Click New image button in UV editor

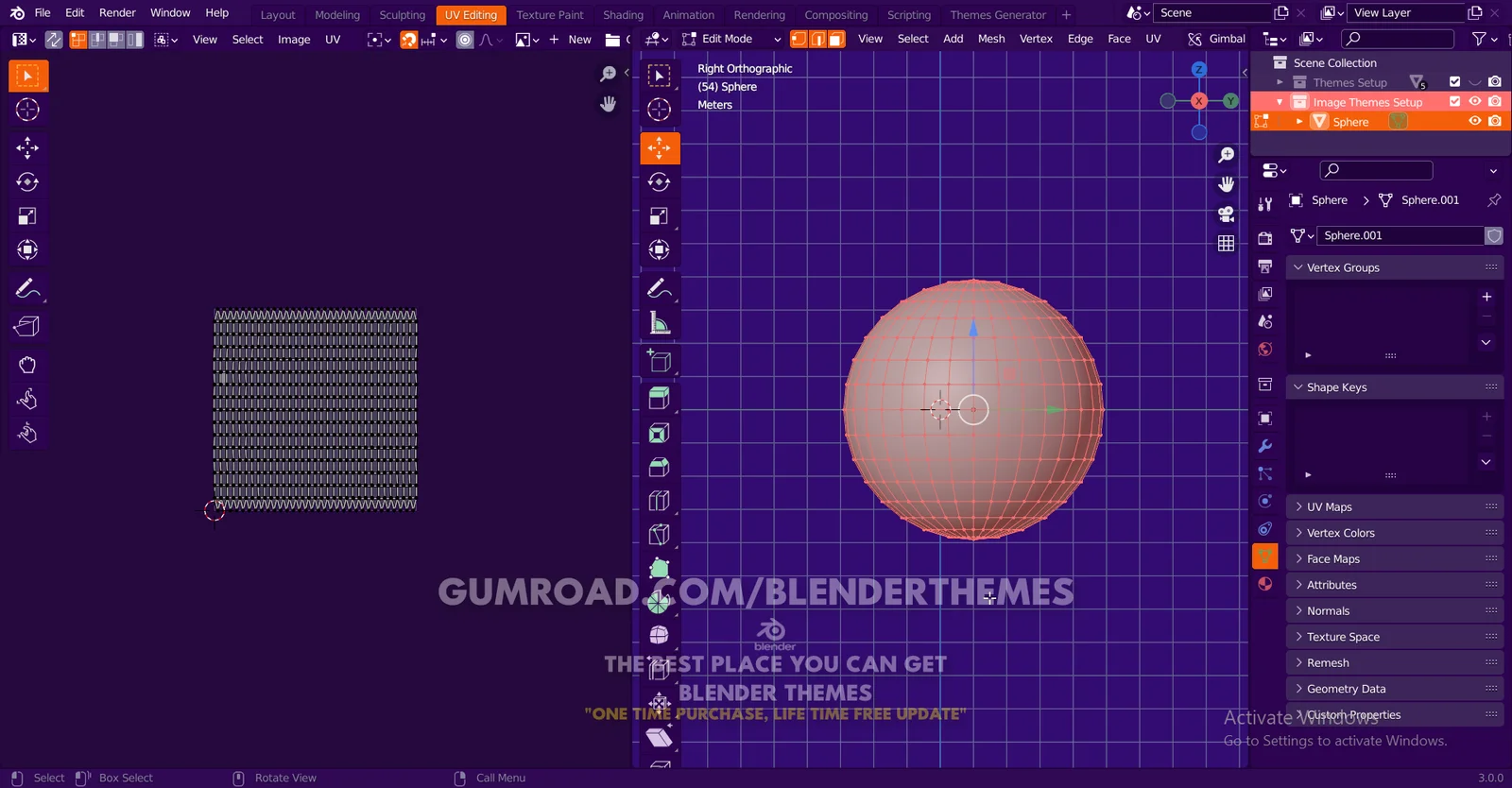[x=571, y=40]
